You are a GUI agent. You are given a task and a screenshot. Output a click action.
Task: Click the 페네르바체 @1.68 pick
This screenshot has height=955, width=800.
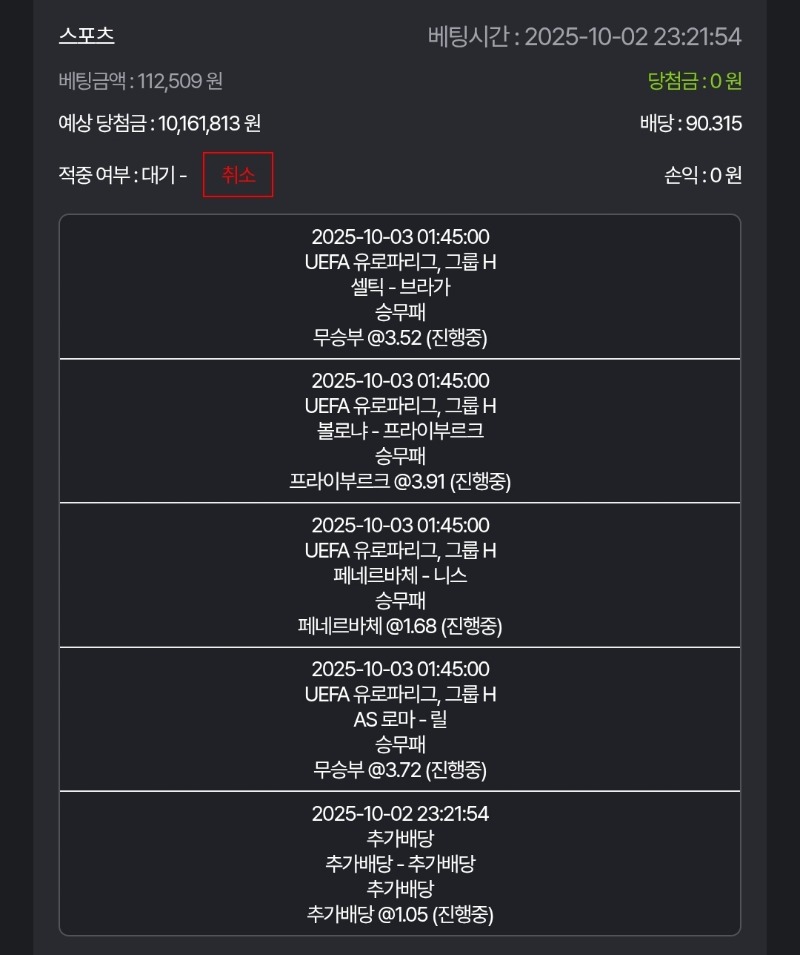(400, 627)
